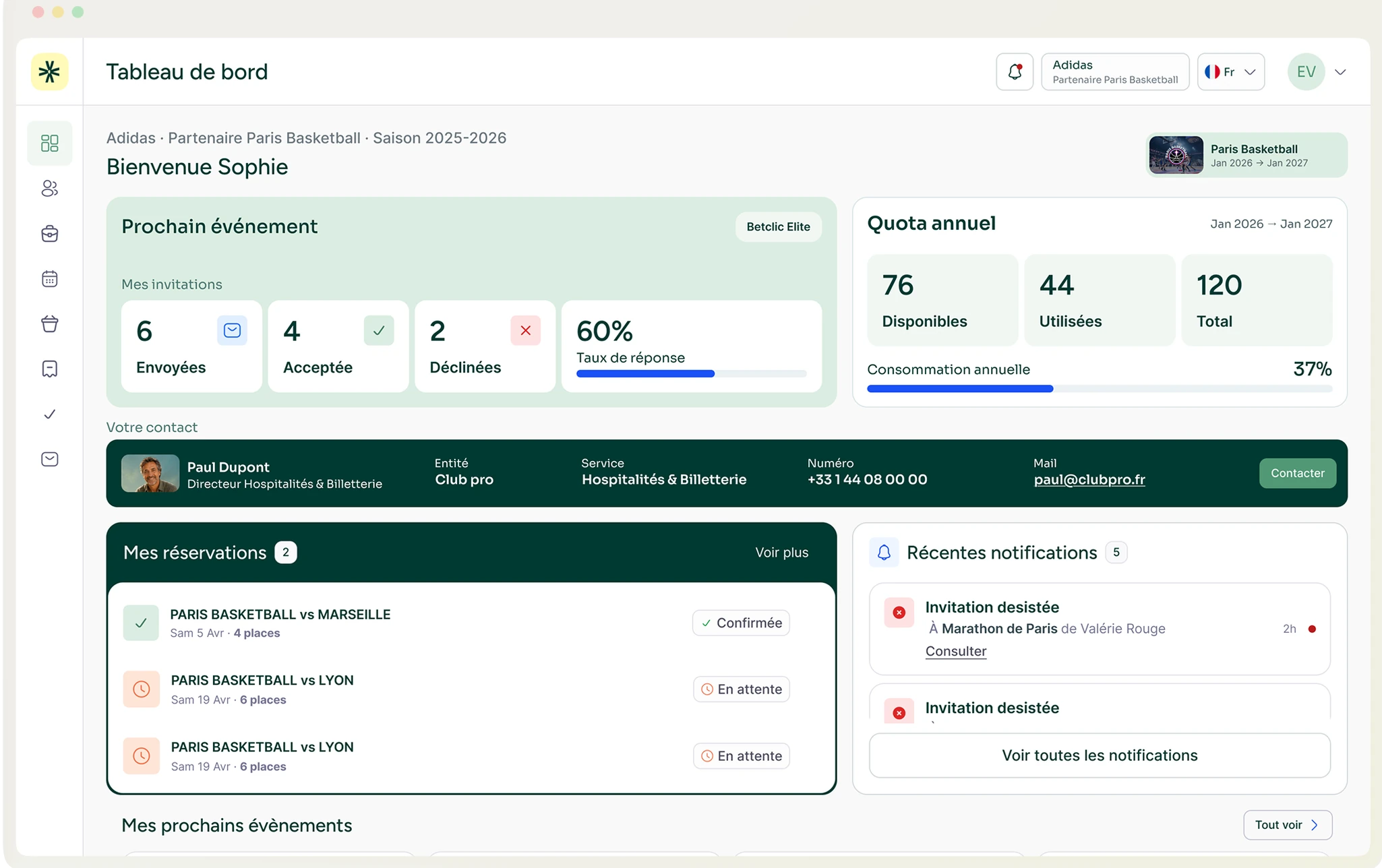Open the Fr language dropdown
The height and width of the screenshot is (868, 1382).
[x=1231, y=71]
